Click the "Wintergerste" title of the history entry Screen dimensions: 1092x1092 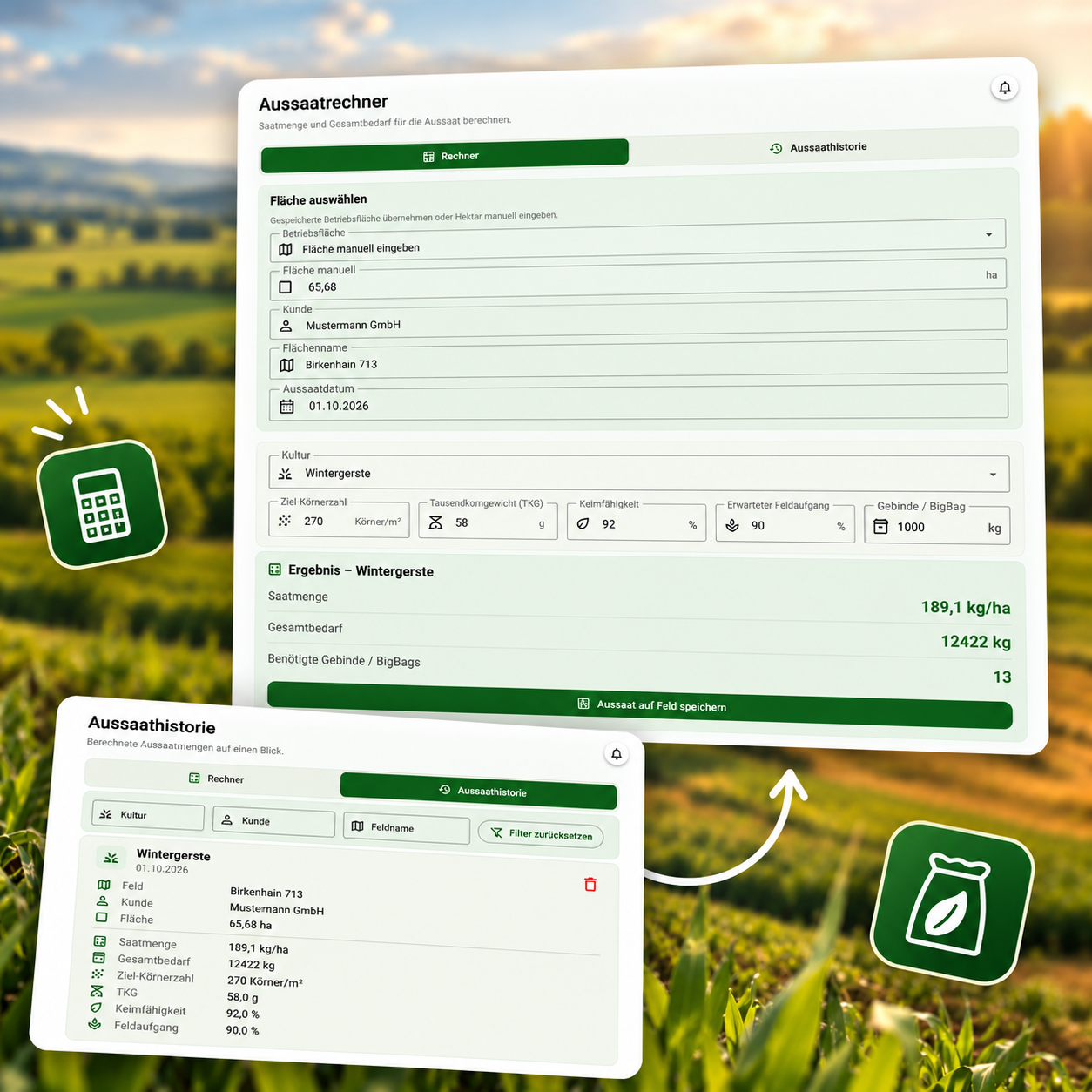coord(173,855)
